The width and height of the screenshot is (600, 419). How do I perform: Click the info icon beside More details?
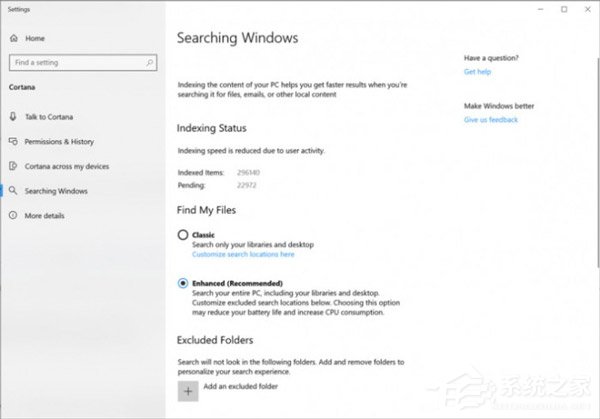[x=13, y=215]
